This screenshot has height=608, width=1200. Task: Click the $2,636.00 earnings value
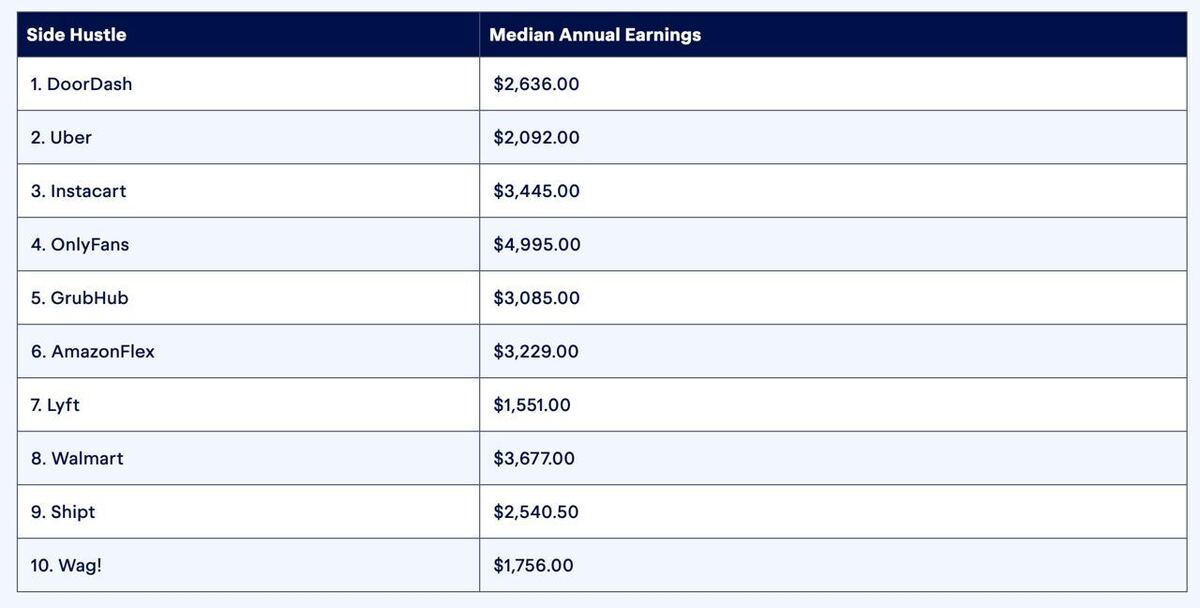(536, 84)
